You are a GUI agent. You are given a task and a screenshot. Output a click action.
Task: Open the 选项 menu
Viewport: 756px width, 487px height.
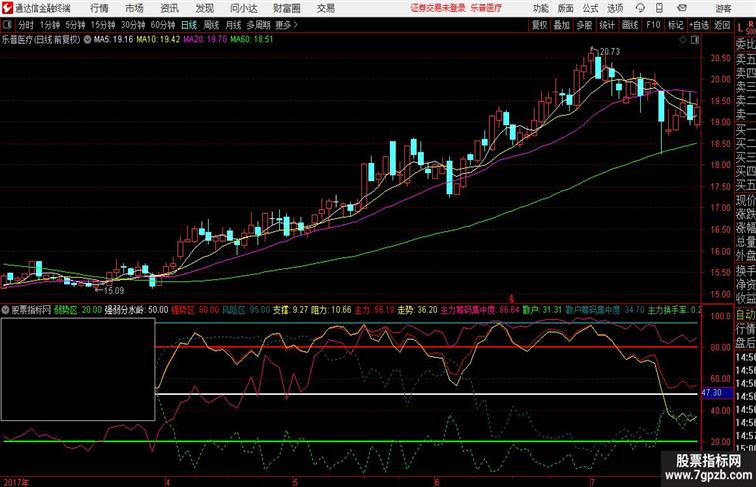coord(615,8)
